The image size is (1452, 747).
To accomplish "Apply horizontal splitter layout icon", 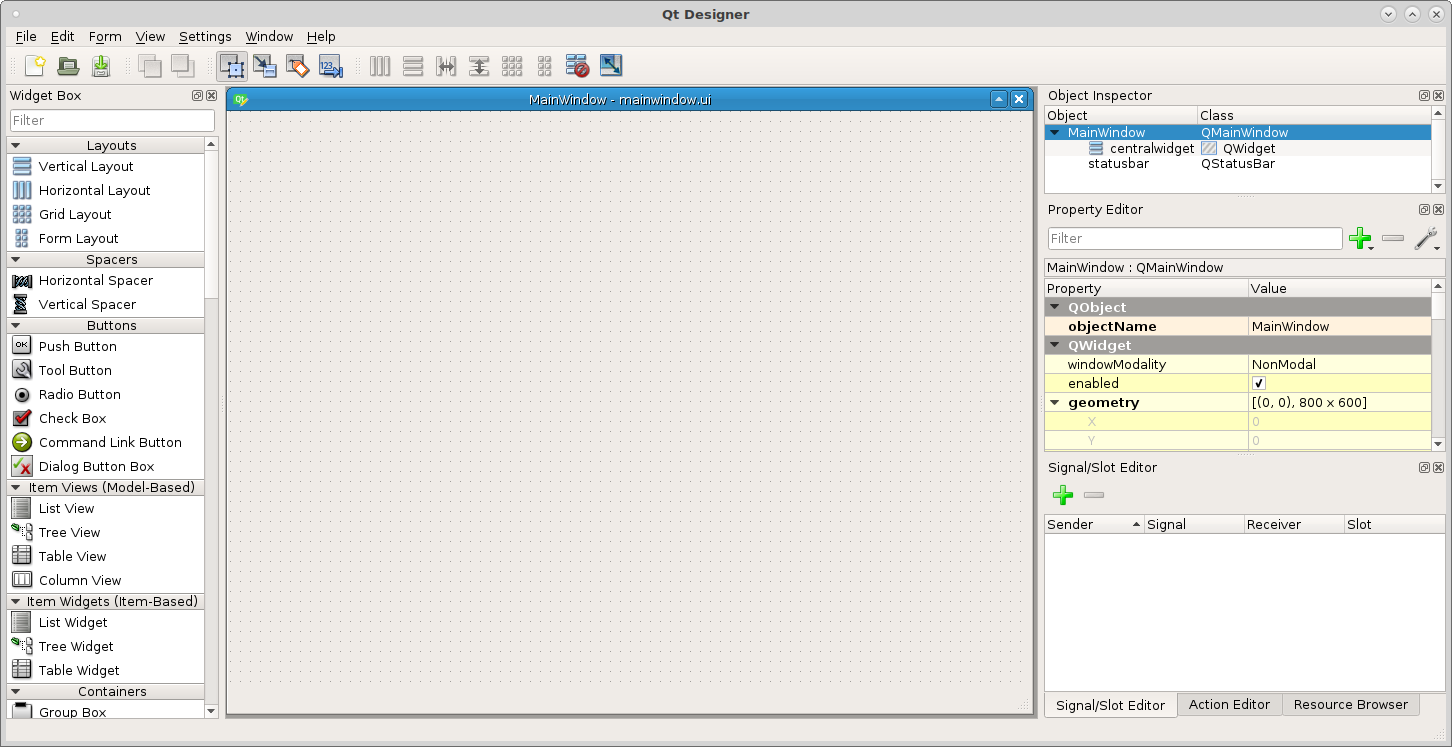I will click(446, 66).
